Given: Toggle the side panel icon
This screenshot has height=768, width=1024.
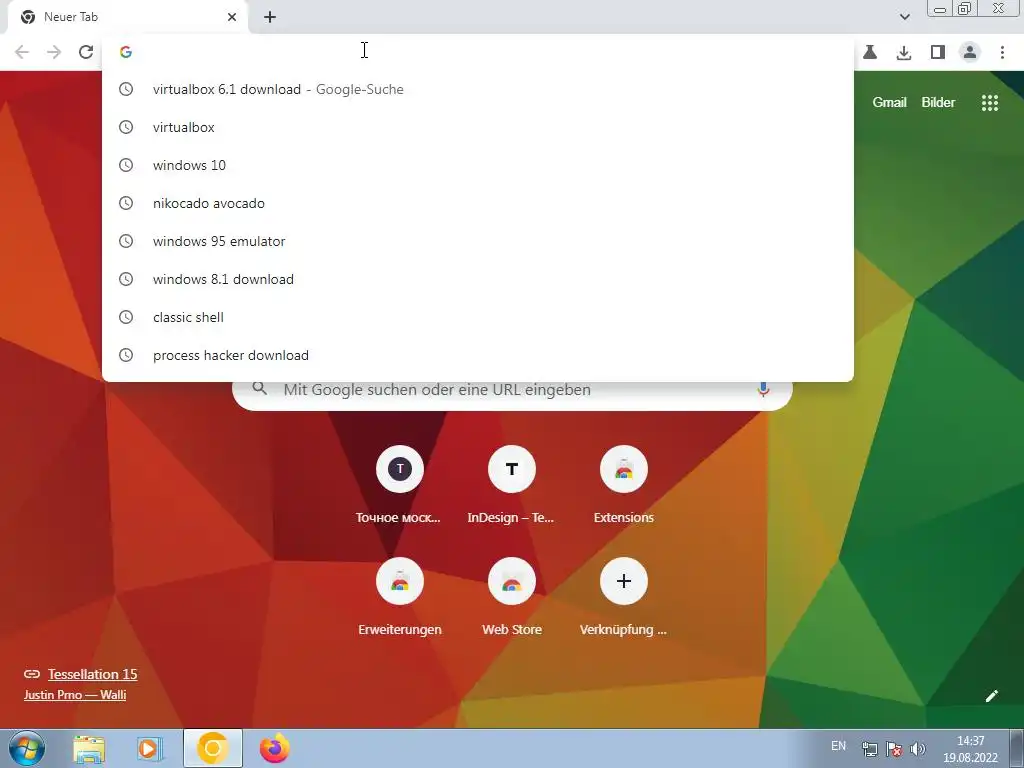Looking at the screenshot, I should point(938,52).
